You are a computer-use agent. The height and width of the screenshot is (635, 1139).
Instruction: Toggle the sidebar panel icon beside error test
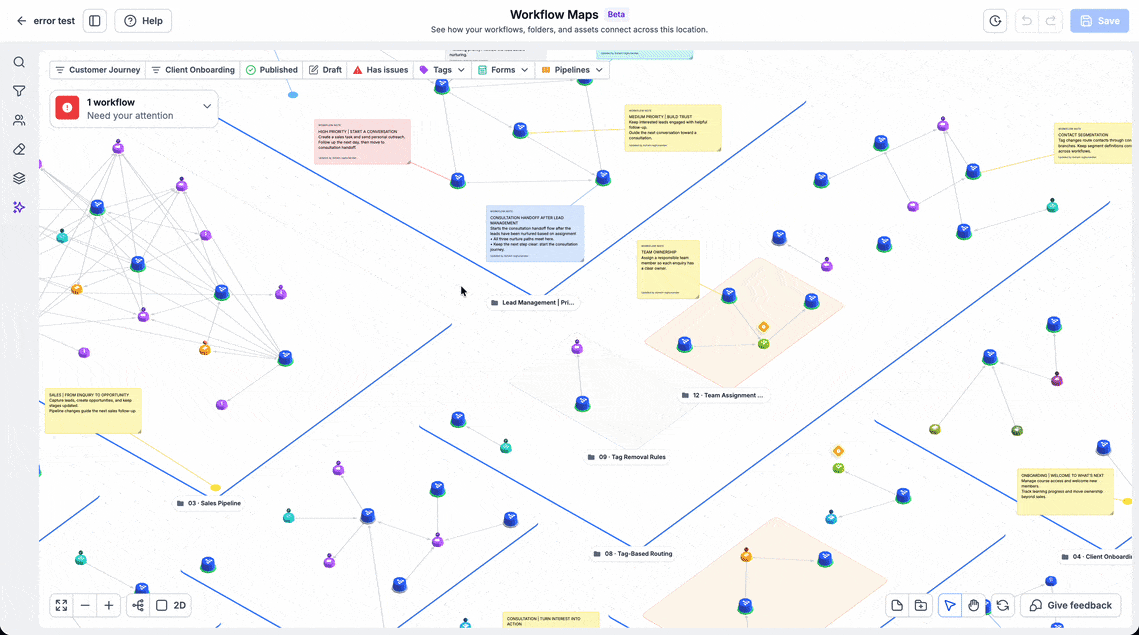tap(94, 21)
